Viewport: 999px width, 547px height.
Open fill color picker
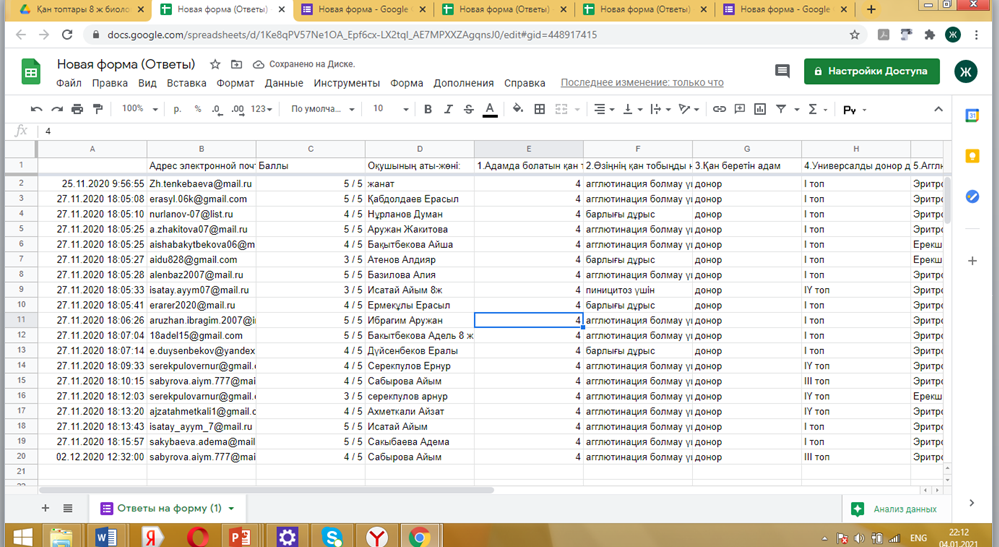(518, 109)
